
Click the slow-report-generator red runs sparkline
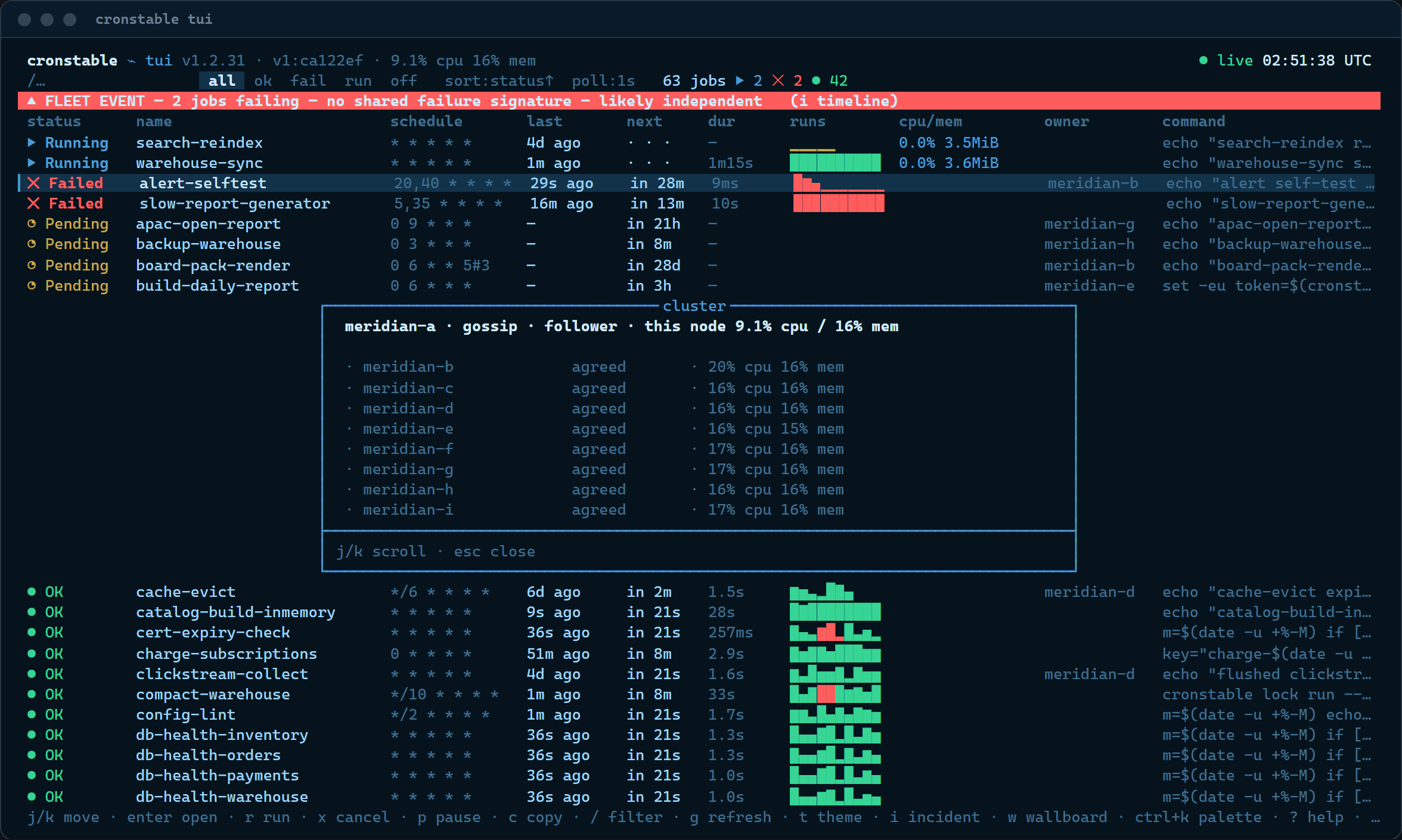(x=839, y=203)
